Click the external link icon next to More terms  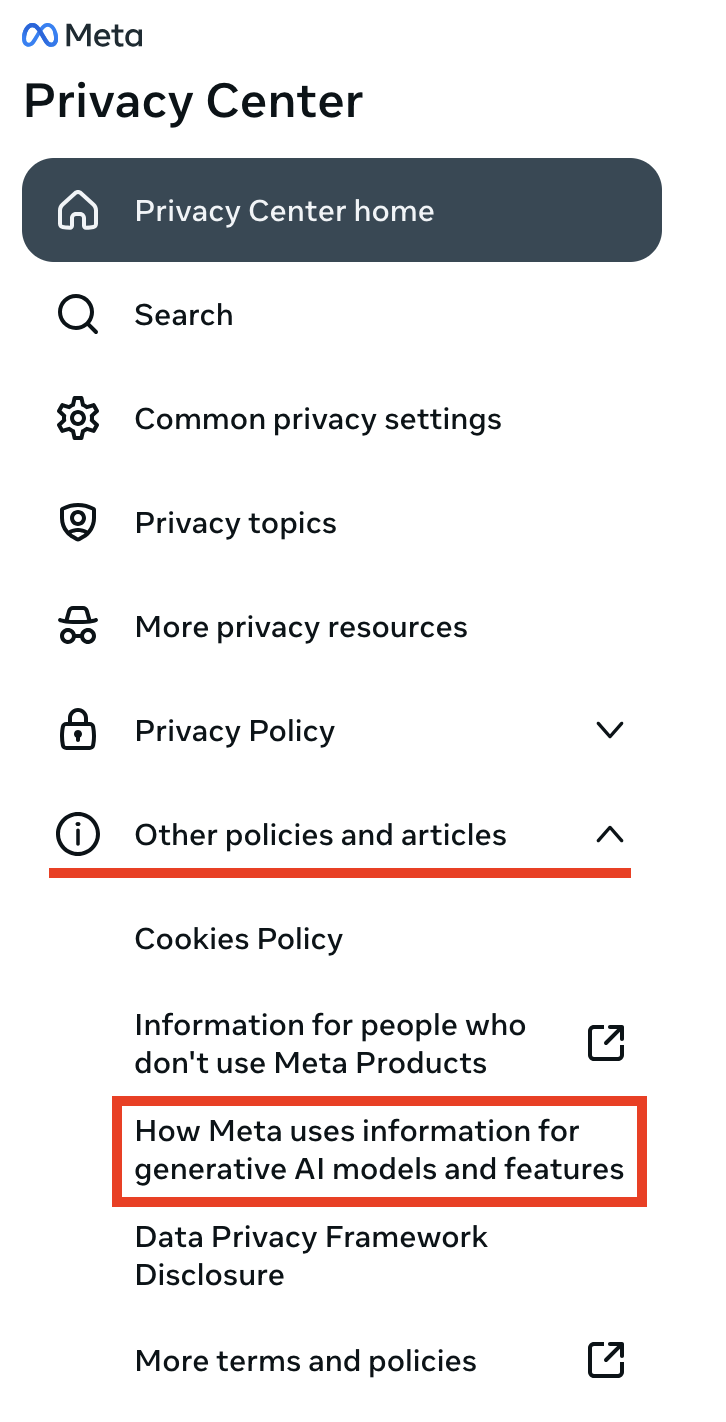pos(605,1360)
